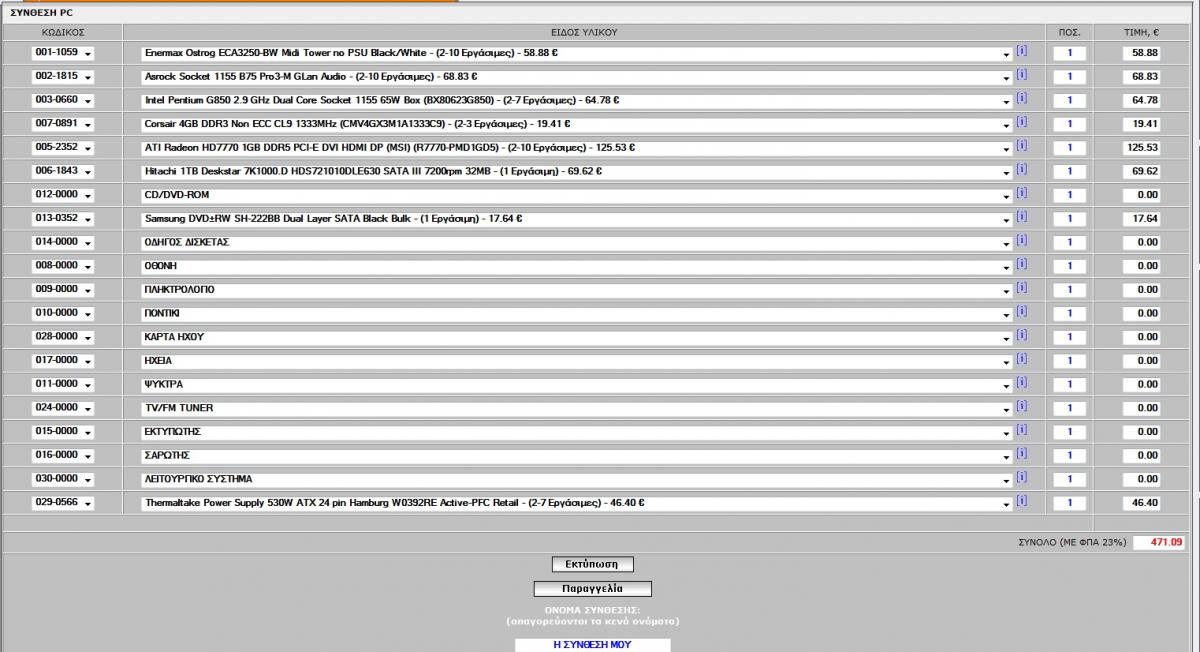This screenshot has height=652, width=1200.
Task: Open the 001-1059 code dropdown
Action: tap(62, 52)
